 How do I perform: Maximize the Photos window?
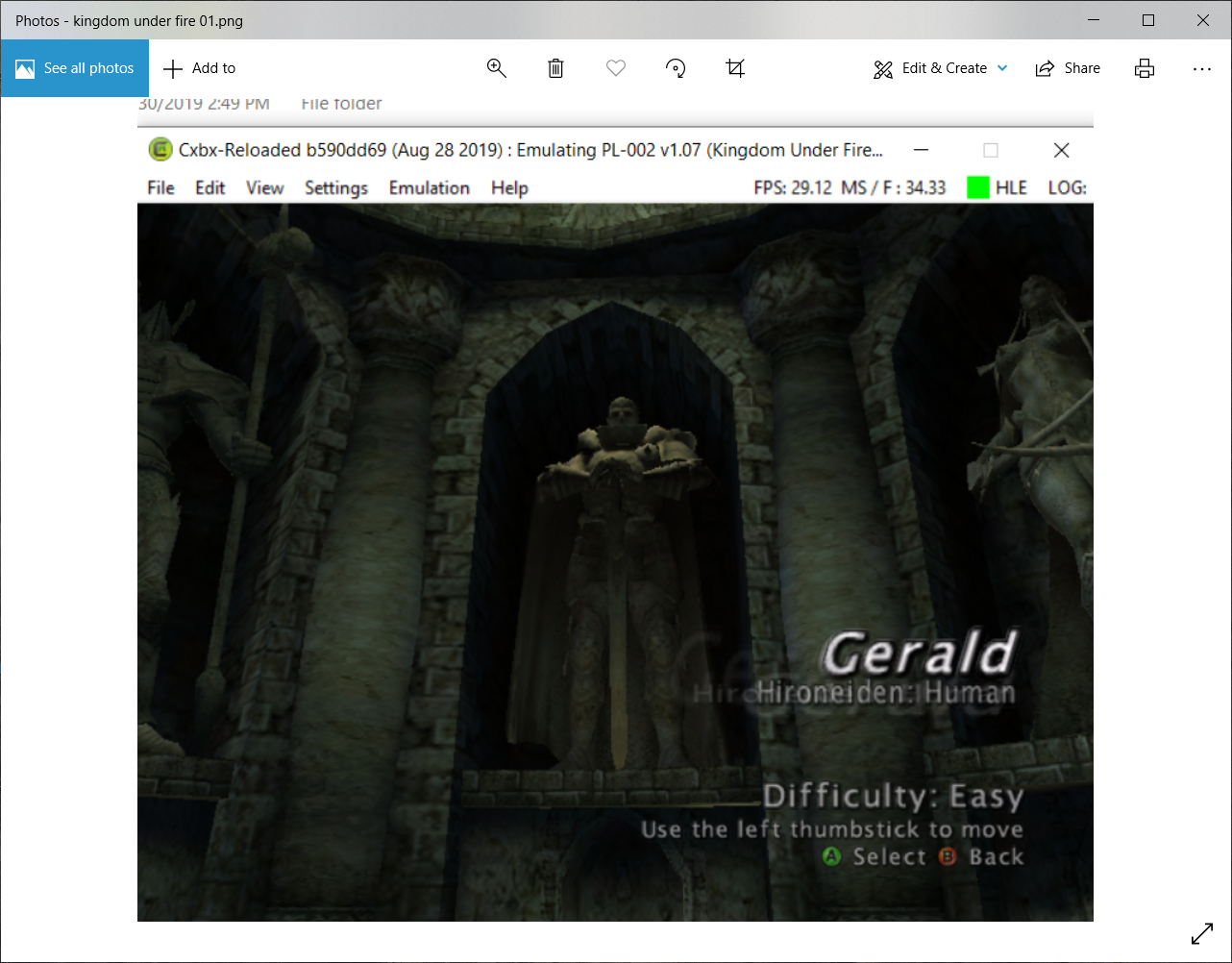coord(1148,20)
